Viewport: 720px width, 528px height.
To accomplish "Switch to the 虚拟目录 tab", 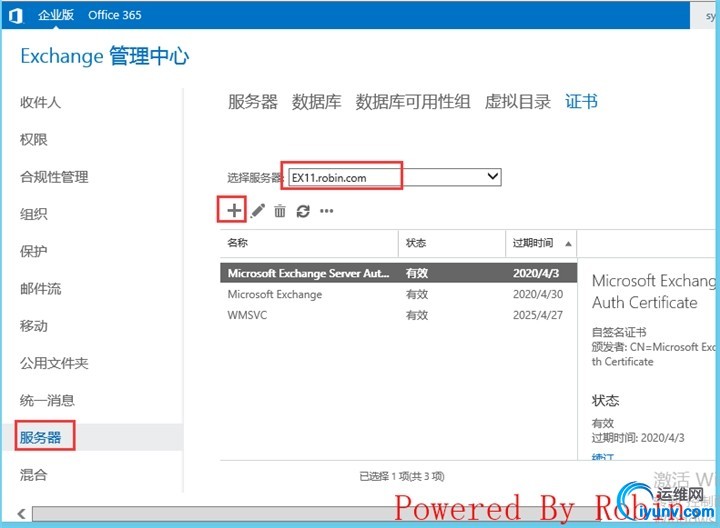I will 518,101.
